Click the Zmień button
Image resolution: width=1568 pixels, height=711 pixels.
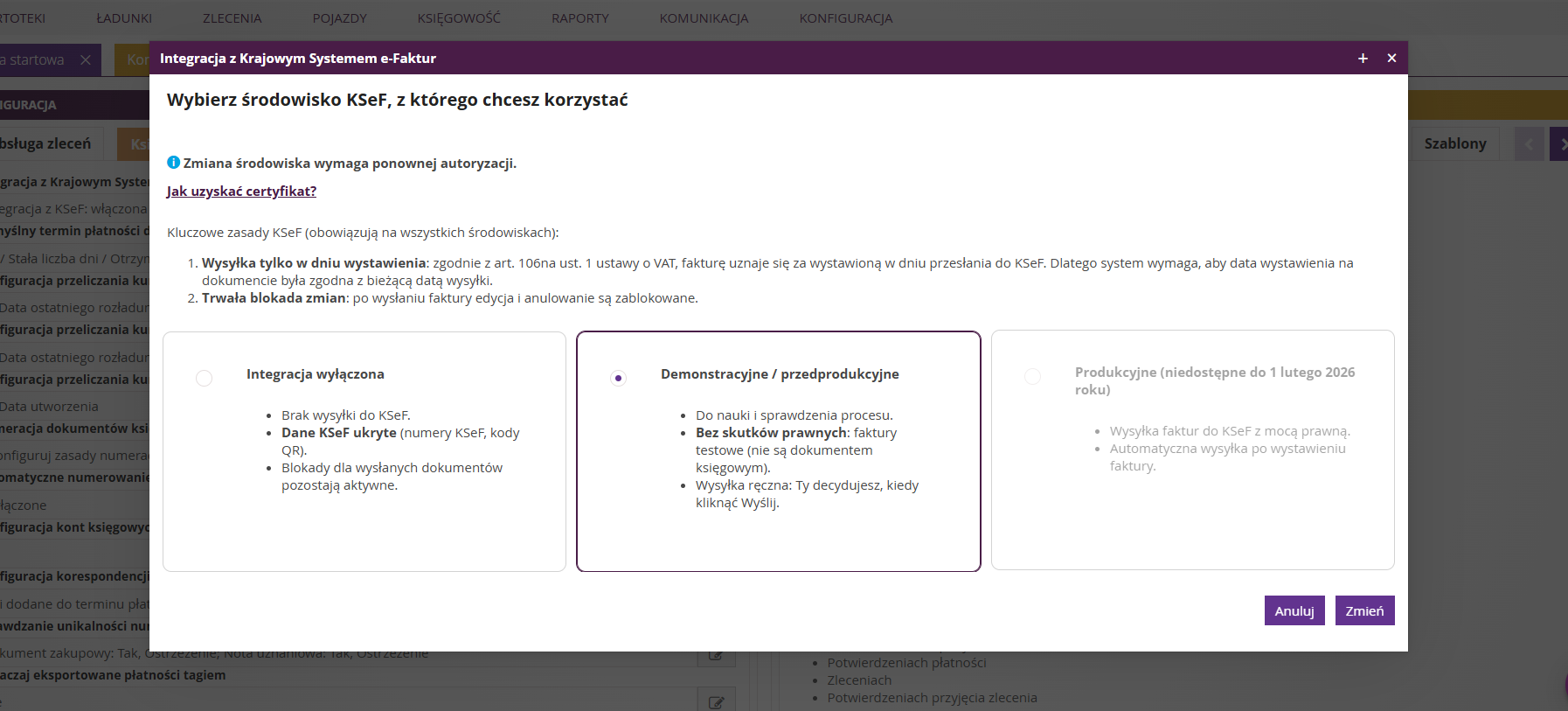[1364, 610]
